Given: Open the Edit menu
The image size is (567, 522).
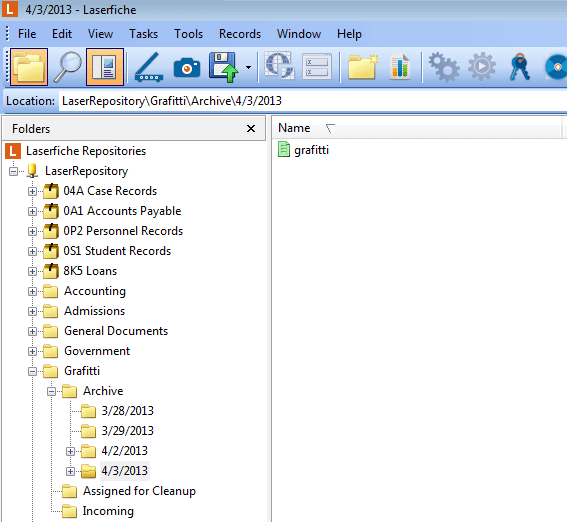Looking at the screenshot, I should tap(62, 34).
